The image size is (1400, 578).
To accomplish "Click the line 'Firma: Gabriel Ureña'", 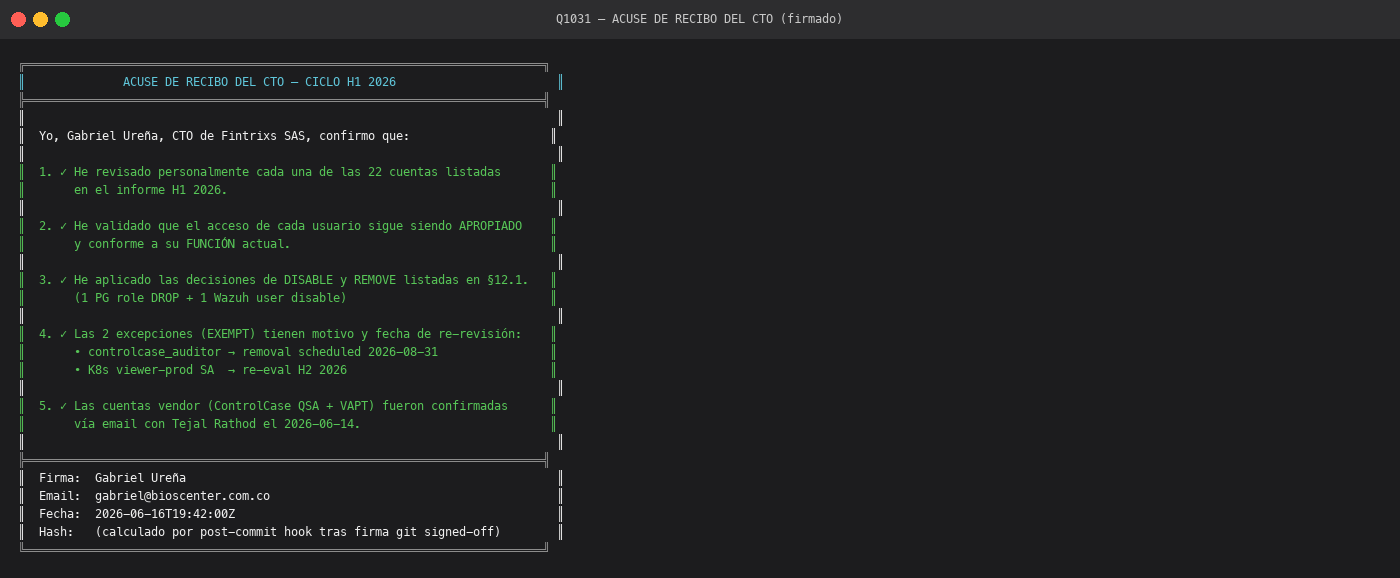I will (x=112, y=478).
